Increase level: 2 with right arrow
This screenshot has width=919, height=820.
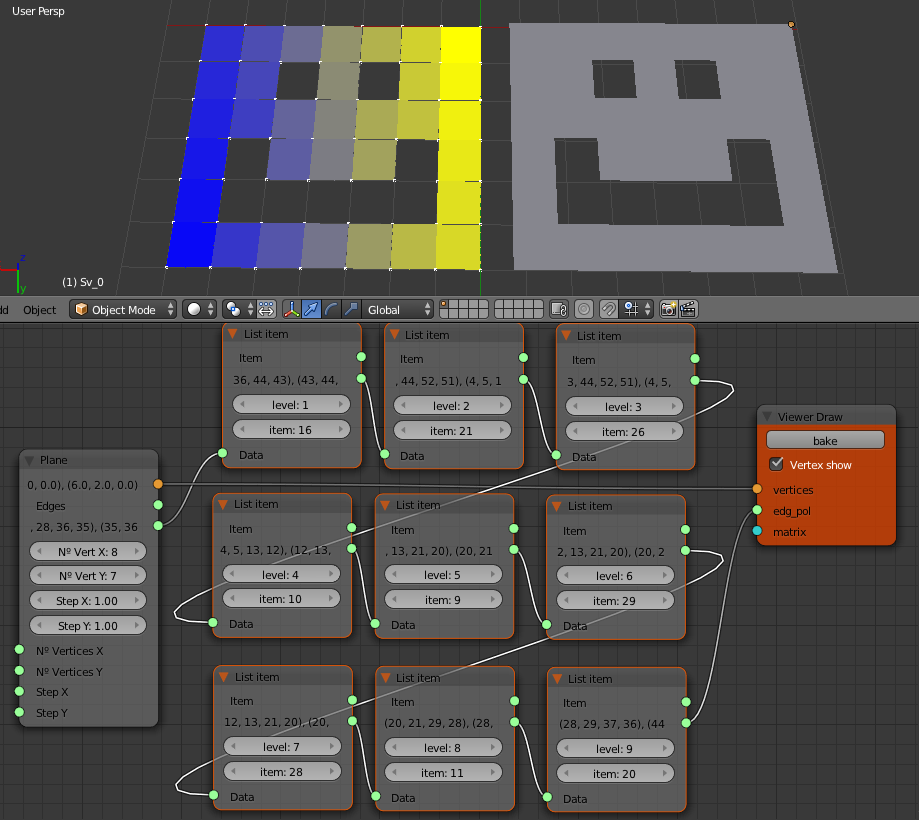(502, 406)
